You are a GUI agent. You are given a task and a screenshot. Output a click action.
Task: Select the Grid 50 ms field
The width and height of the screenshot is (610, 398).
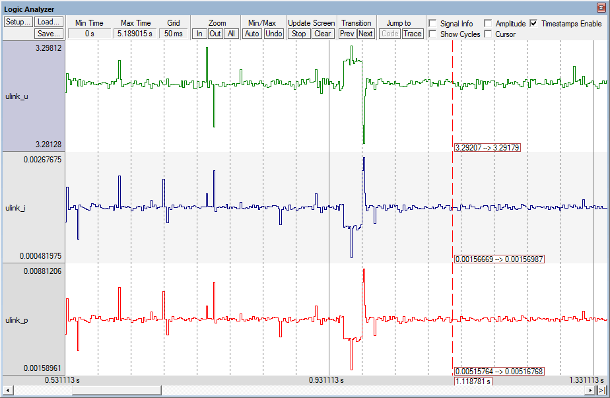[173, 34]
